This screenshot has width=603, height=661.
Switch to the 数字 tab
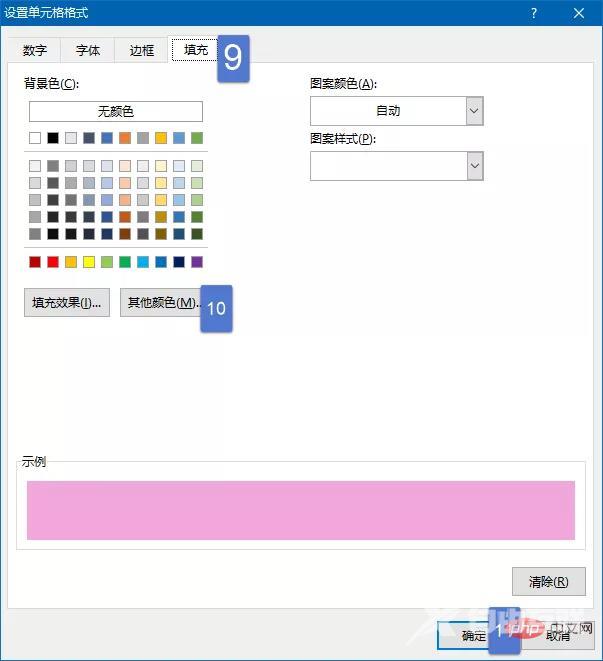click(x=35, y=50)
